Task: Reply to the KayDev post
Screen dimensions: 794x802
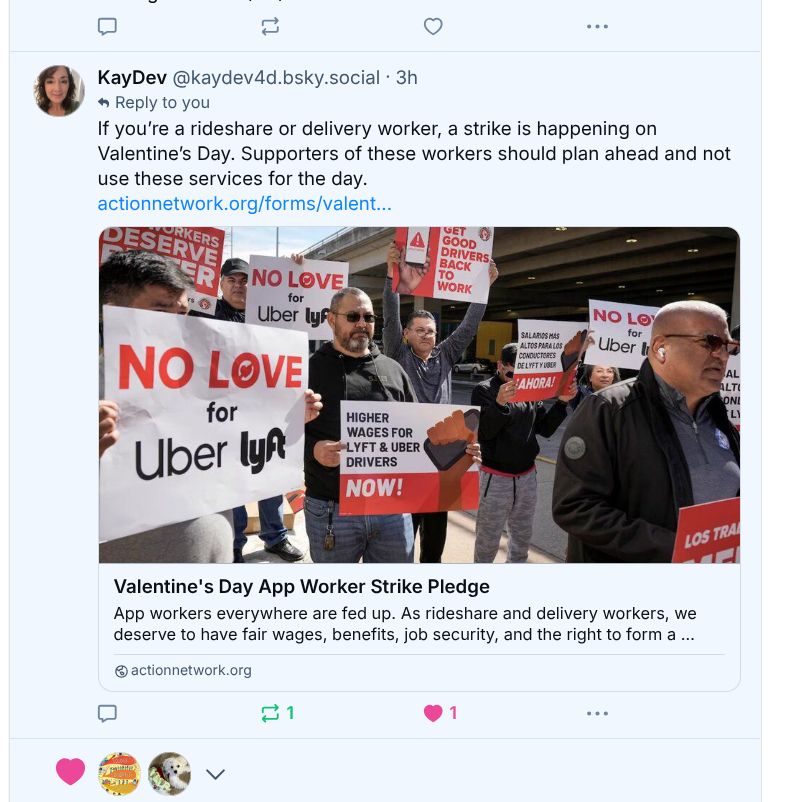Action: [x=107, y=713]
